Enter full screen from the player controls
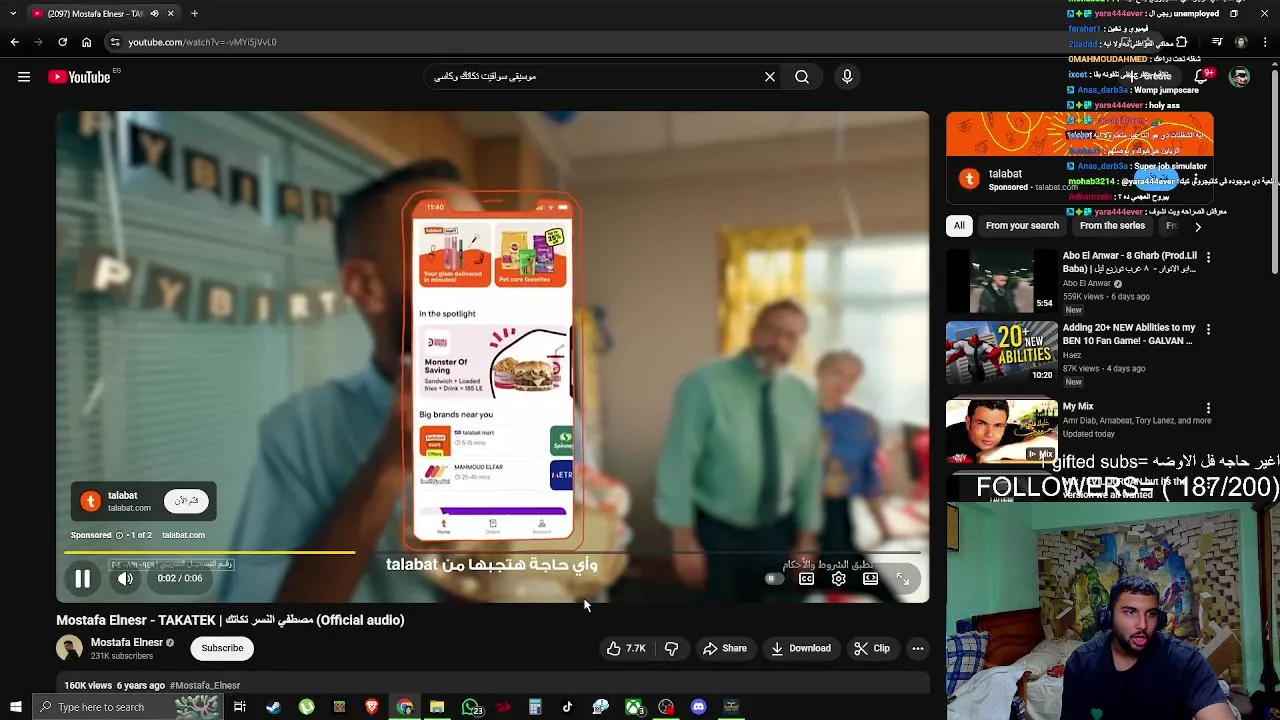Screen dimensions: 1280x720 (x=903, y=579)
